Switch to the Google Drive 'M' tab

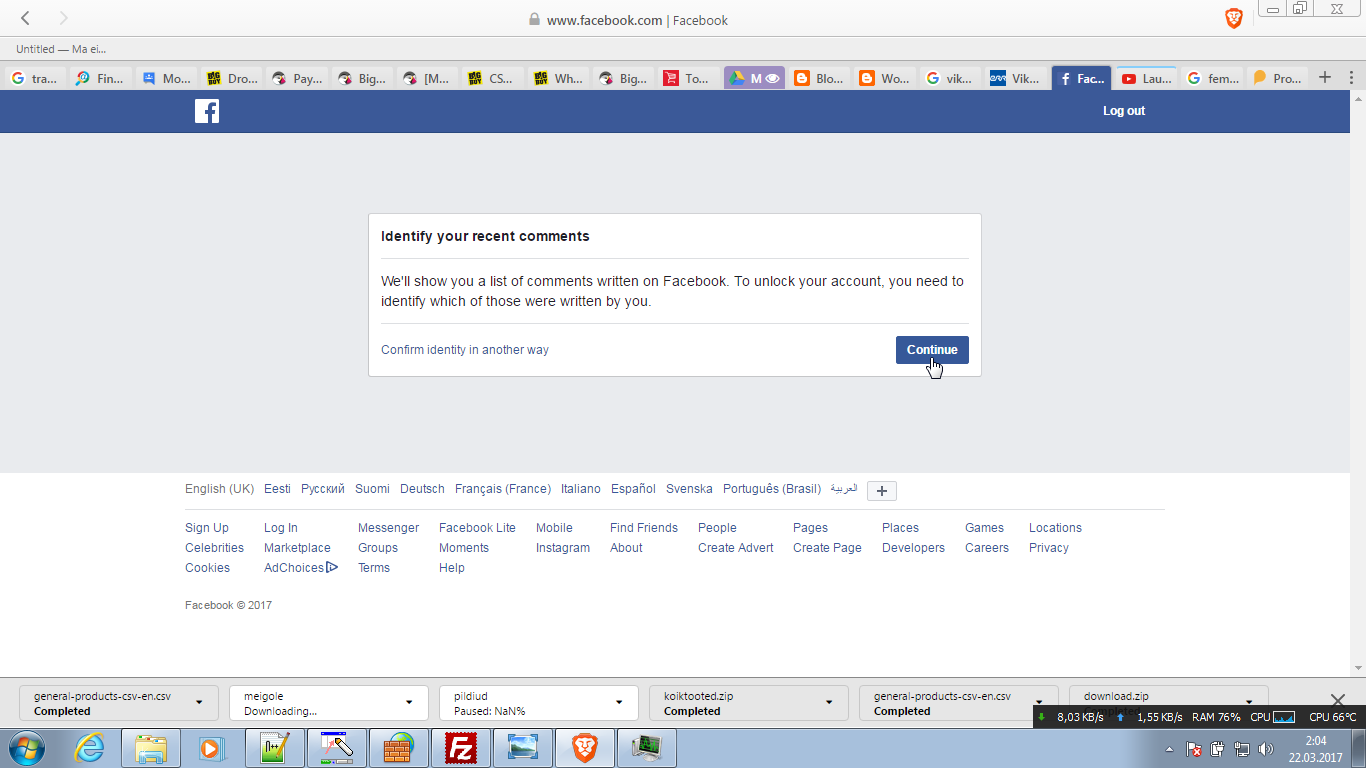[x=754, y=78]
